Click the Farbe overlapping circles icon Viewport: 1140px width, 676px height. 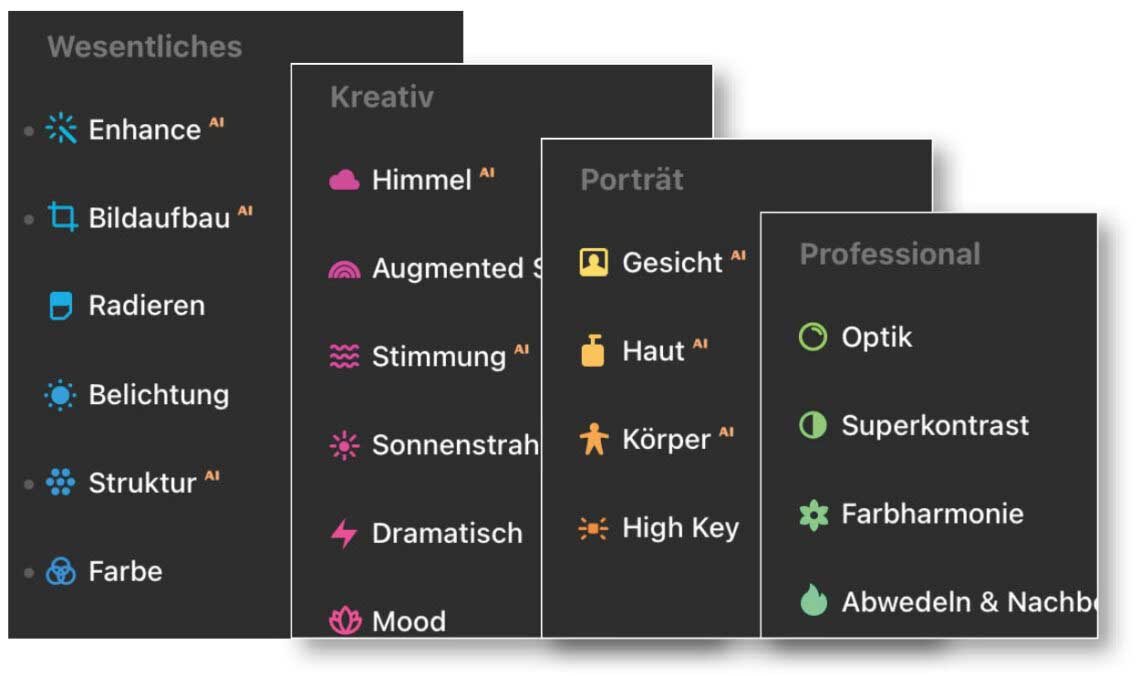(61, 572)
